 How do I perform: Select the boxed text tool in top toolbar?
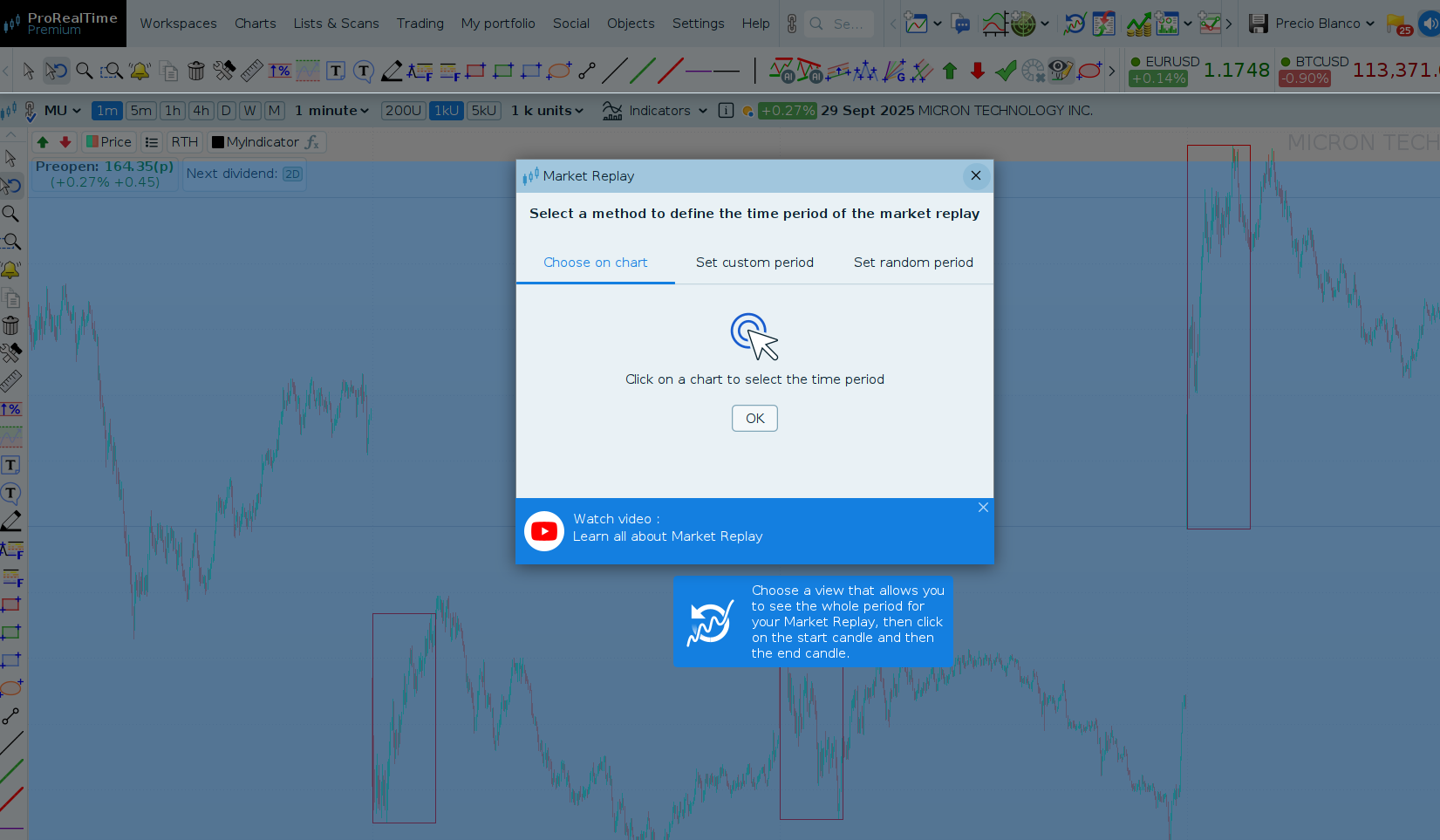[336, 71]
